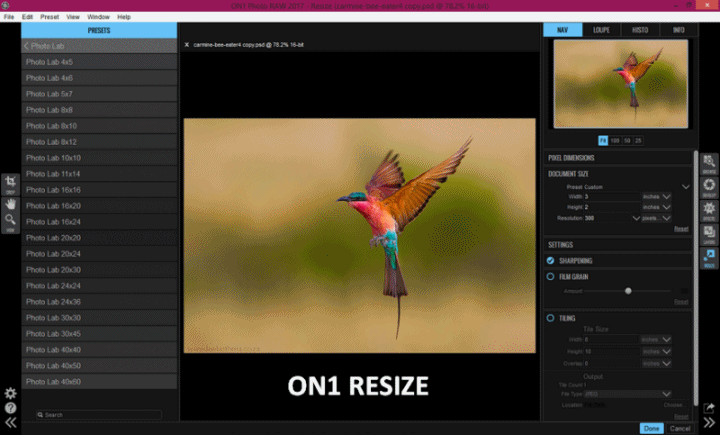The width and height of the screenshot is (720, 435).
Task: Switch to the Effects module icon
Action: pos(709,211)
